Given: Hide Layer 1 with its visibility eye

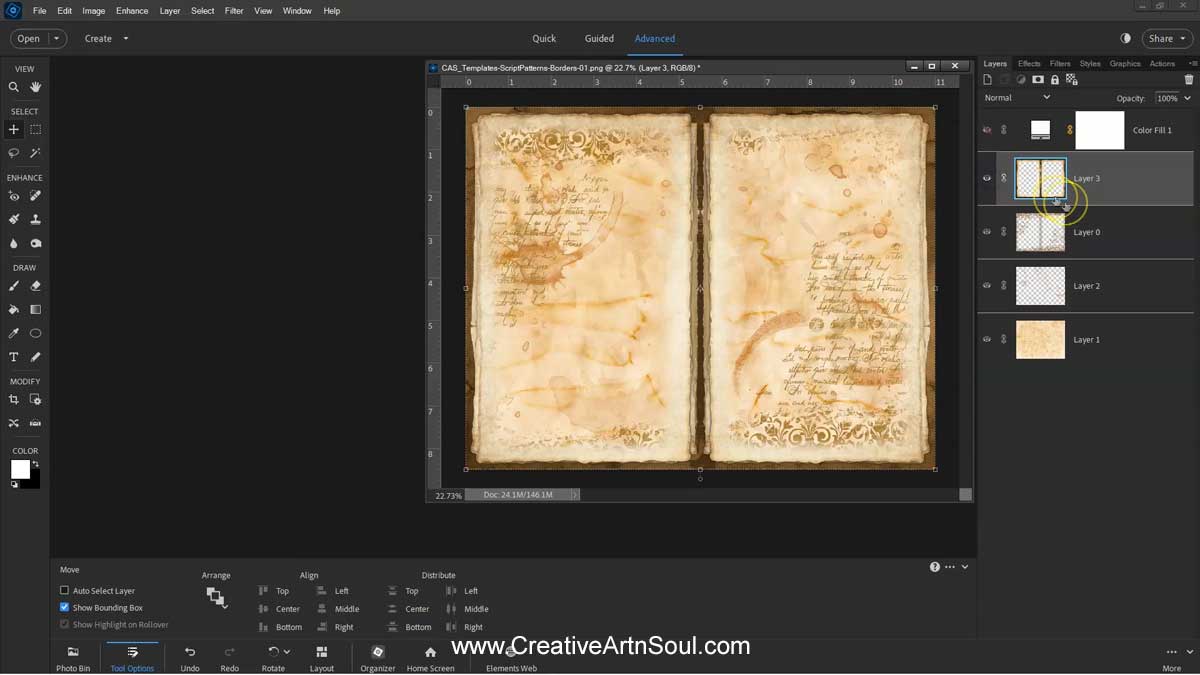Looking at the screenshot, I should [x=986, y=339].
